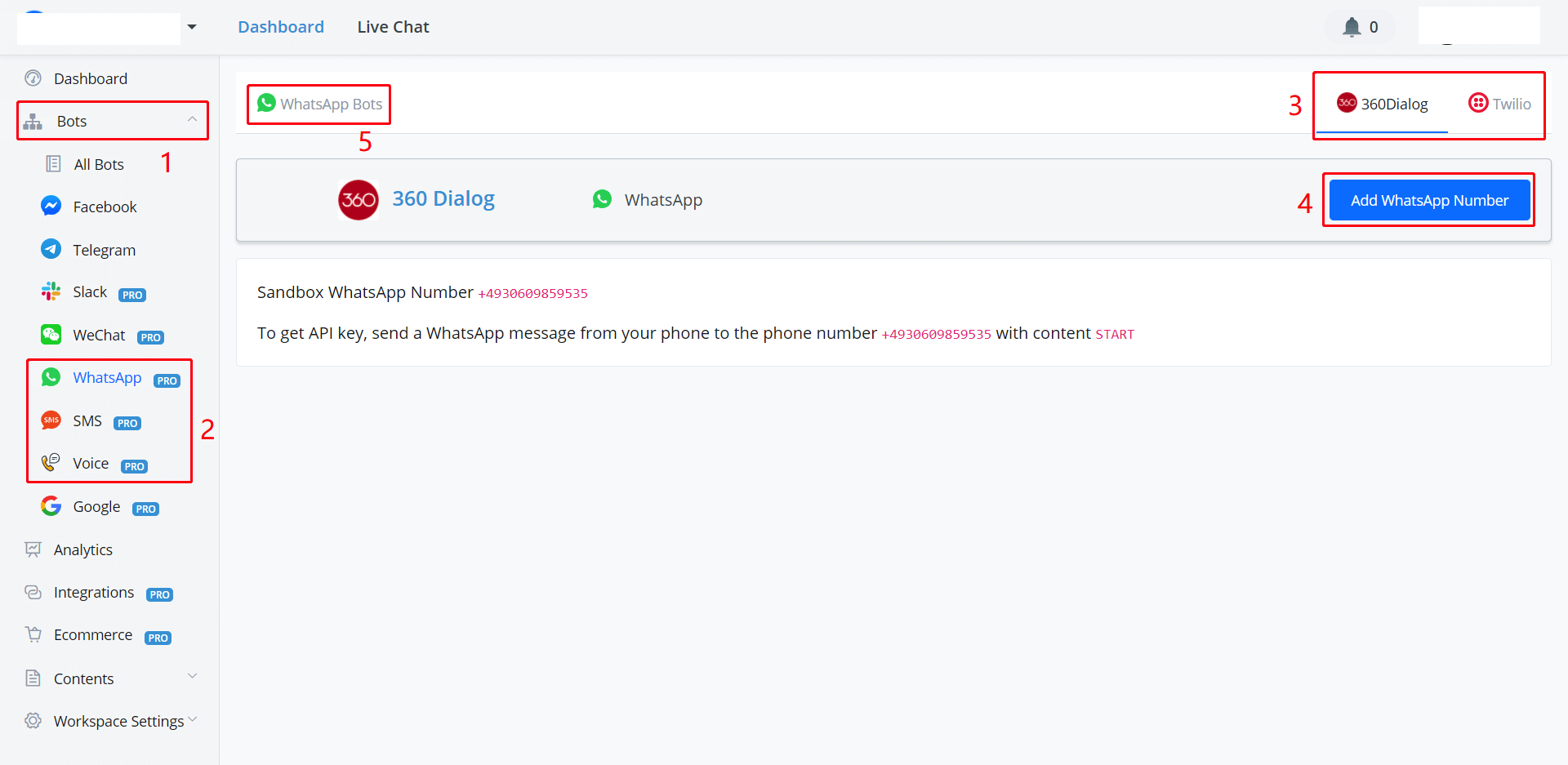
Task: Click the START keyword text
Action: [x=1115, y=334]
